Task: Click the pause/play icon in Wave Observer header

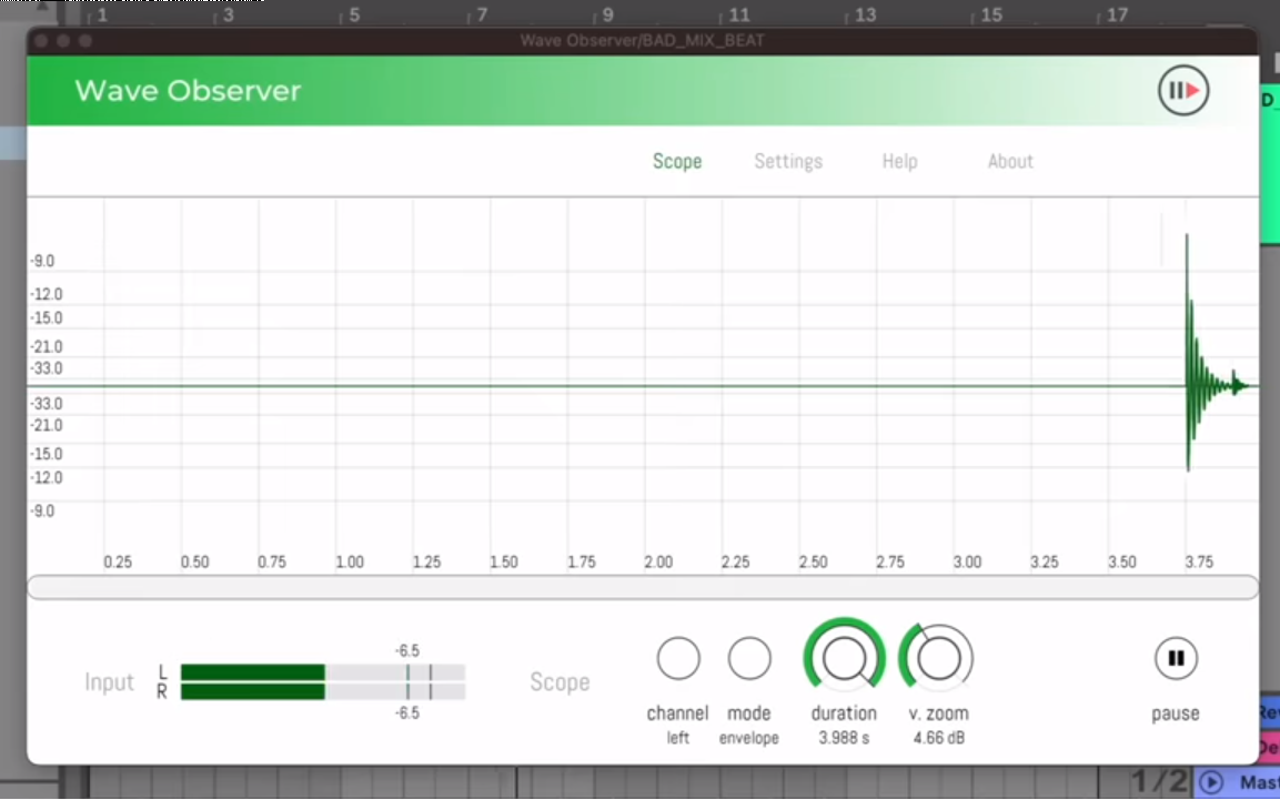Action: click(1184, 91)
